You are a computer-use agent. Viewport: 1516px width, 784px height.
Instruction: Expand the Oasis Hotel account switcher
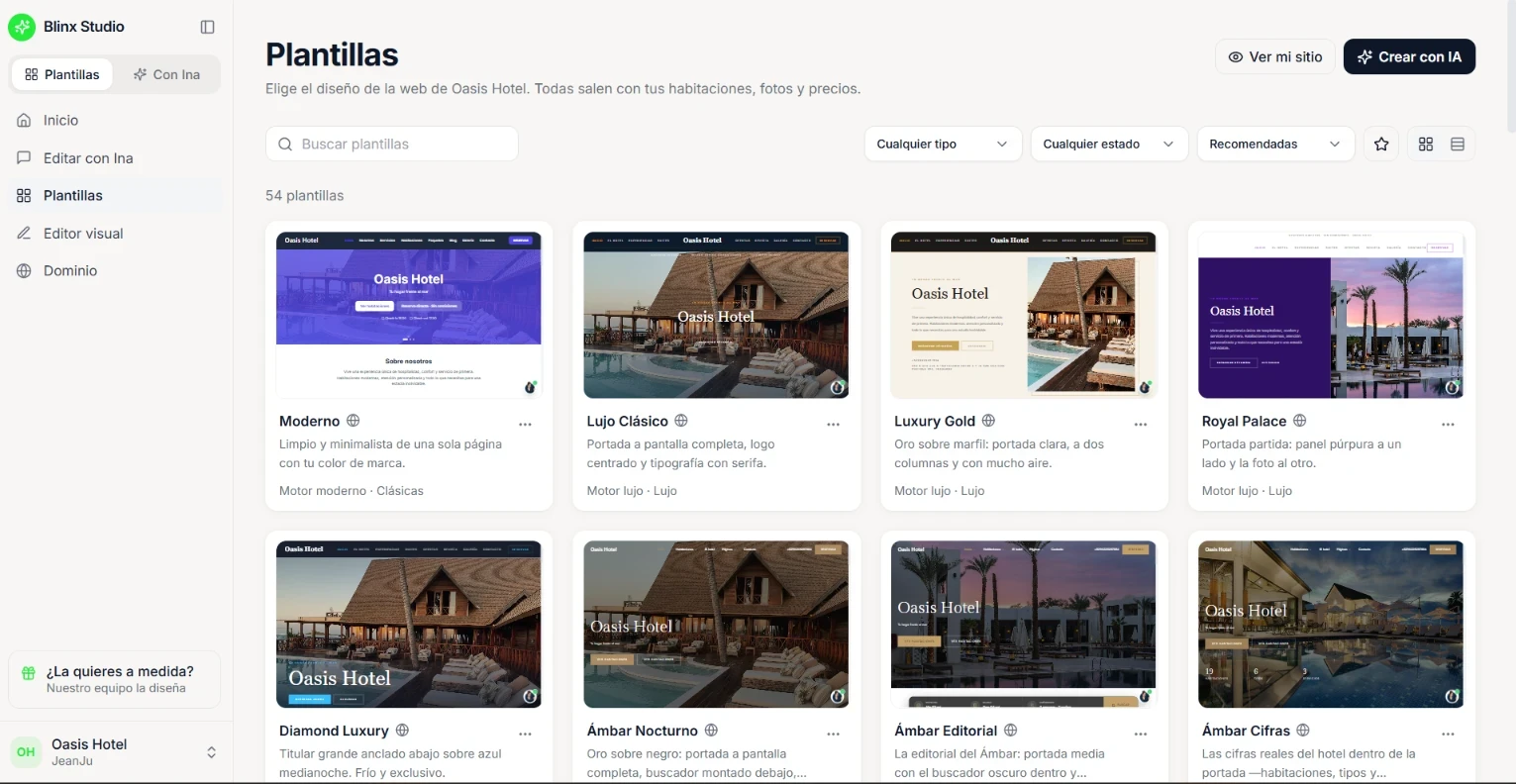[x=115, y=752]
